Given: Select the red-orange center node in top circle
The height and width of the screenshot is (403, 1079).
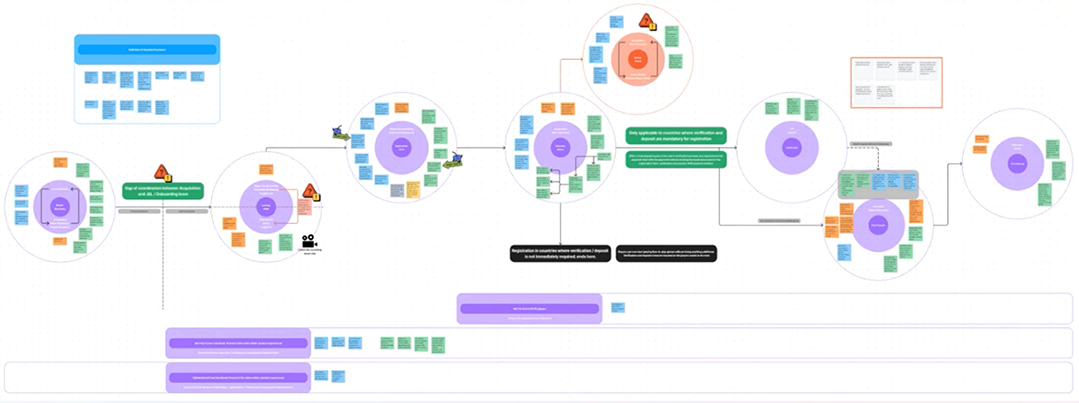Looking at the screenshot, I should tap(637, 61).
